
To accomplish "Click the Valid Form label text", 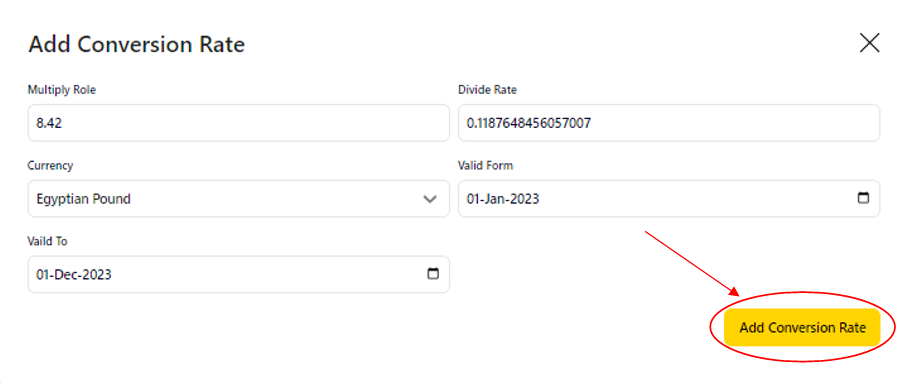I will tap(485, 166).
